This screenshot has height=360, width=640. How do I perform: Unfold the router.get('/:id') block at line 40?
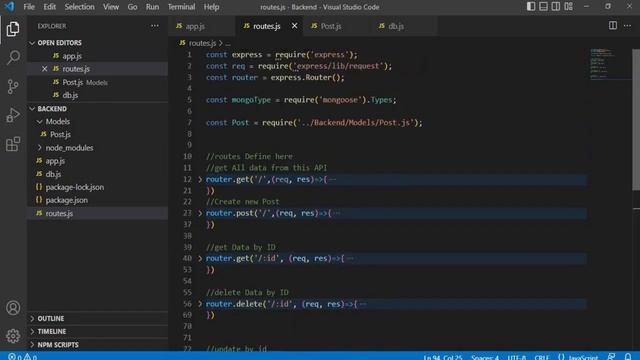tap(200, 258)
